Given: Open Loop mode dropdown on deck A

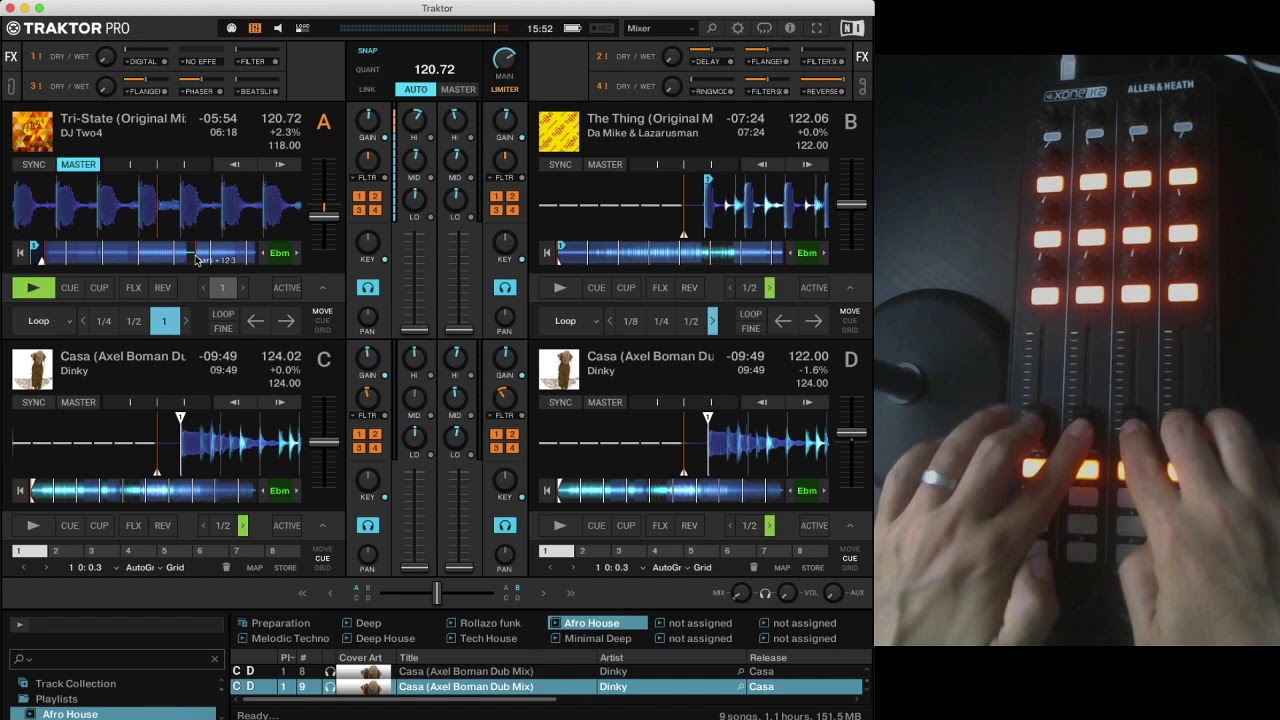Looking at the screenshot, I should point(44,321).
